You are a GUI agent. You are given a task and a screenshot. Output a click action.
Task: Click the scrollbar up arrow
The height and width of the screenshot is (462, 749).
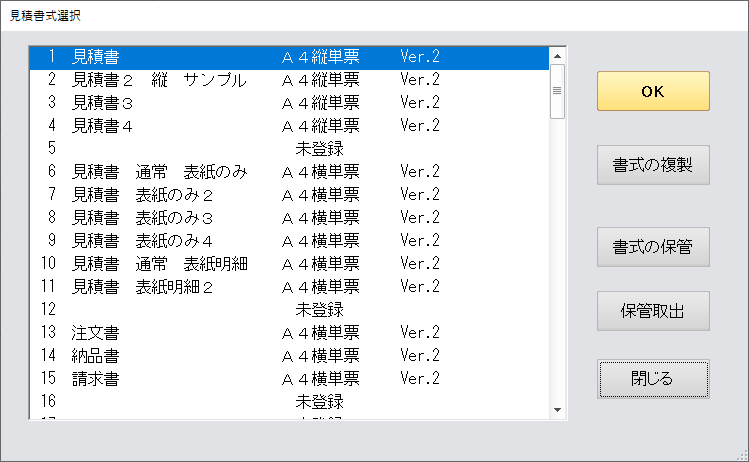point(558,55)
